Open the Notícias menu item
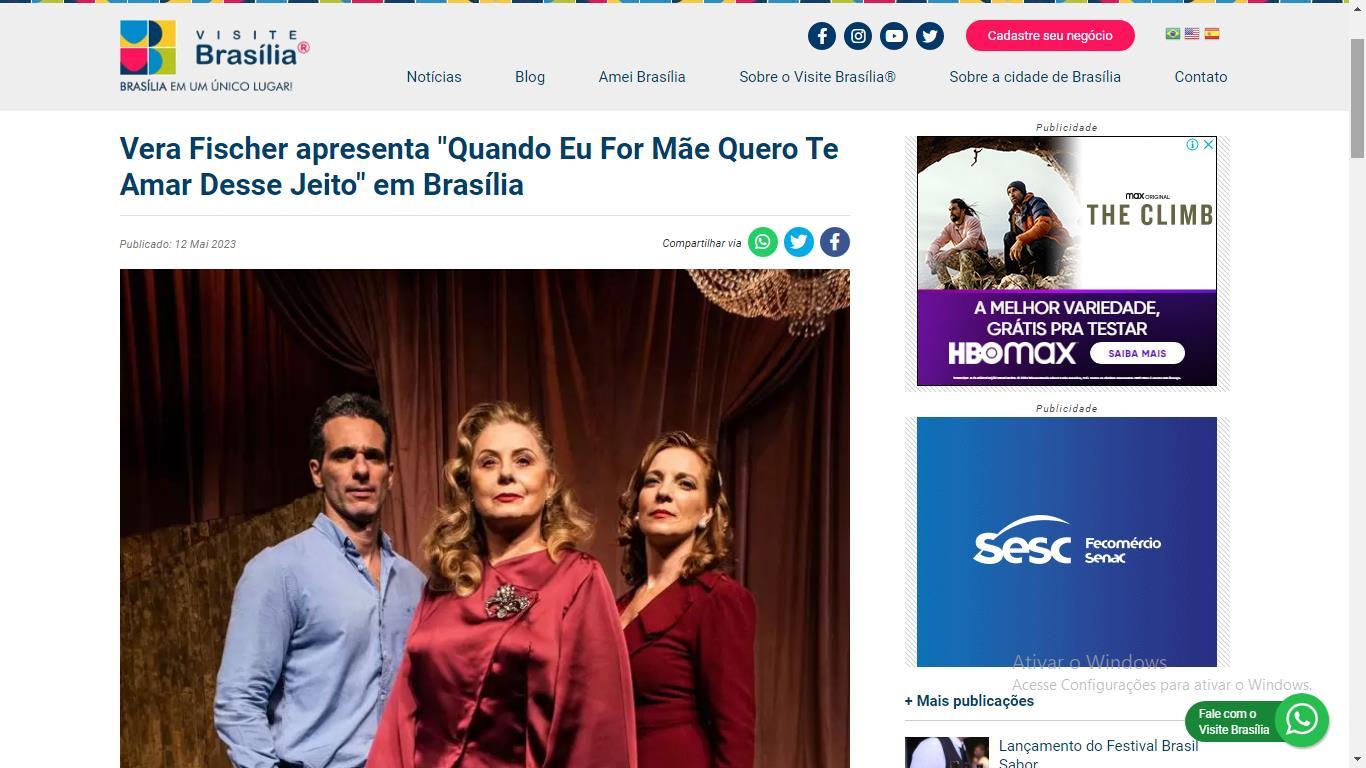The image size is (1366, 768). 434,77
